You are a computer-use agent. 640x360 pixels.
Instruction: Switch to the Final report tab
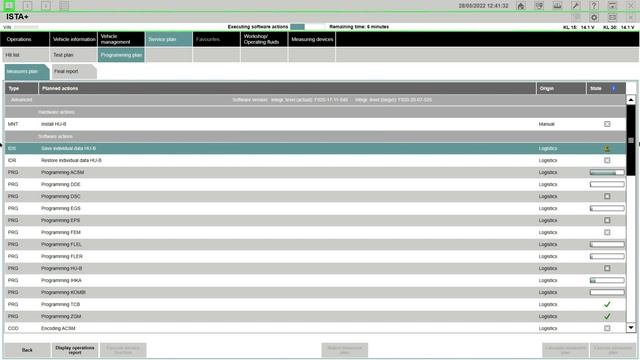73,71
